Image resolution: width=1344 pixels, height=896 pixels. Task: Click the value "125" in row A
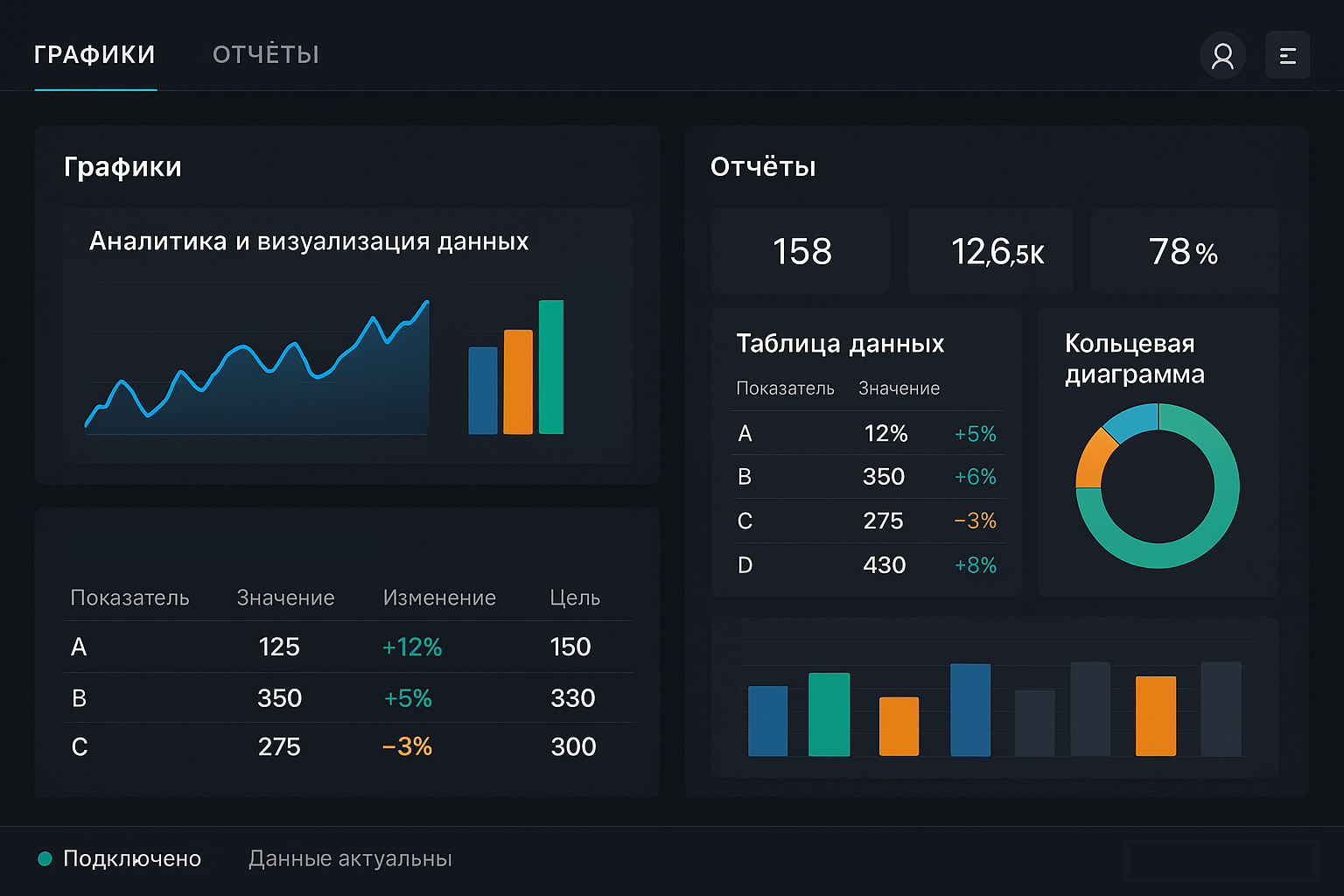[x=279, y=647]
